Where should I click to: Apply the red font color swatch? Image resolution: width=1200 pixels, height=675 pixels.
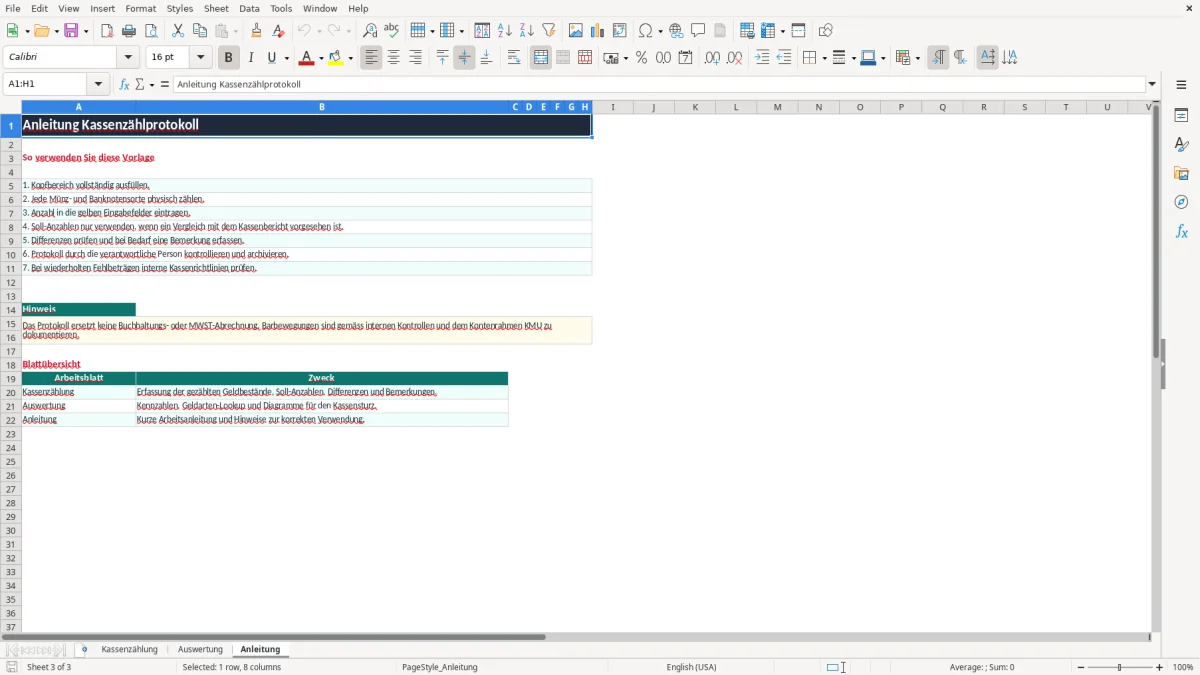[306, 58]
